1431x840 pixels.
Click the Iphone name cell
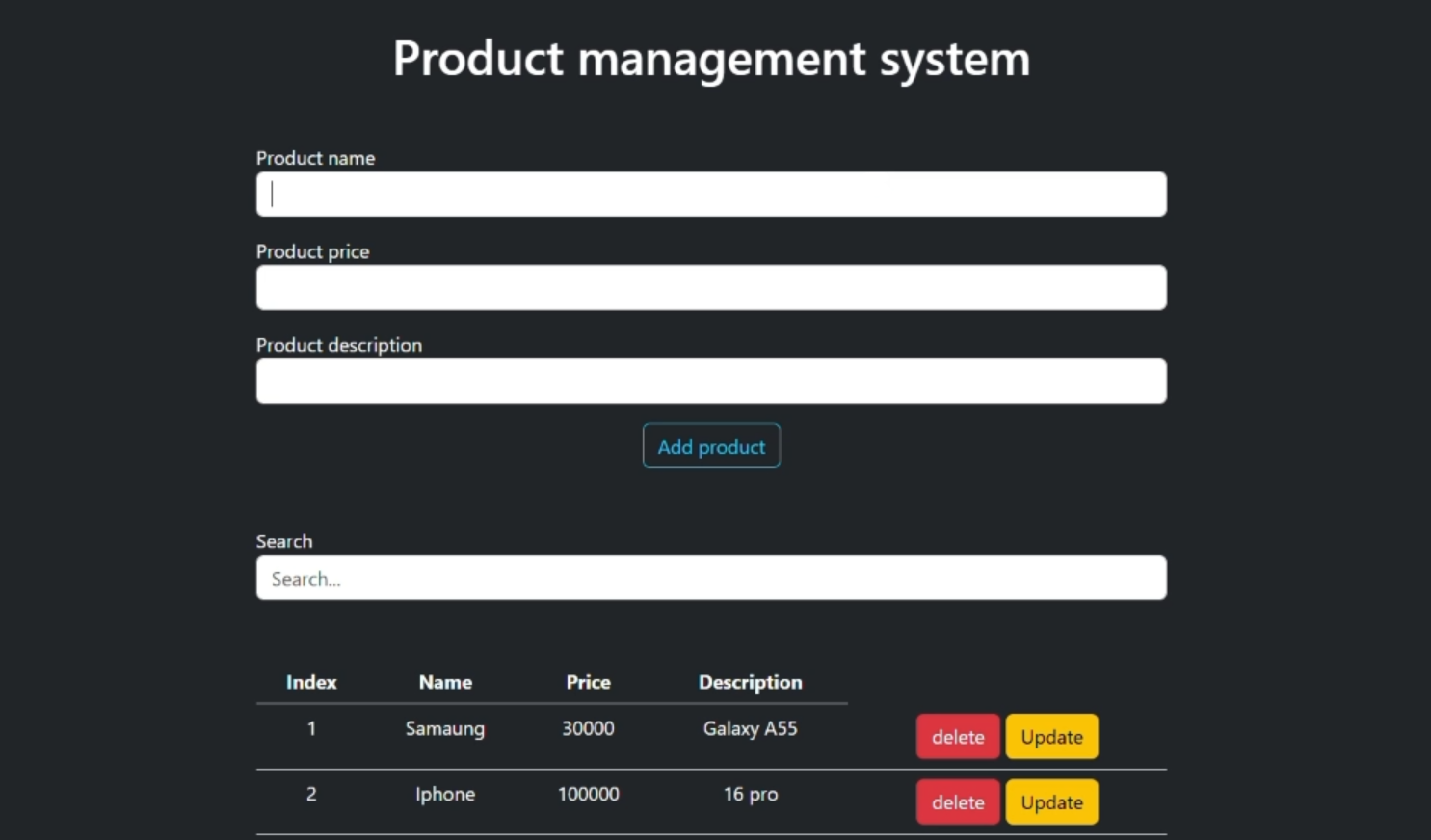(445, 794)
